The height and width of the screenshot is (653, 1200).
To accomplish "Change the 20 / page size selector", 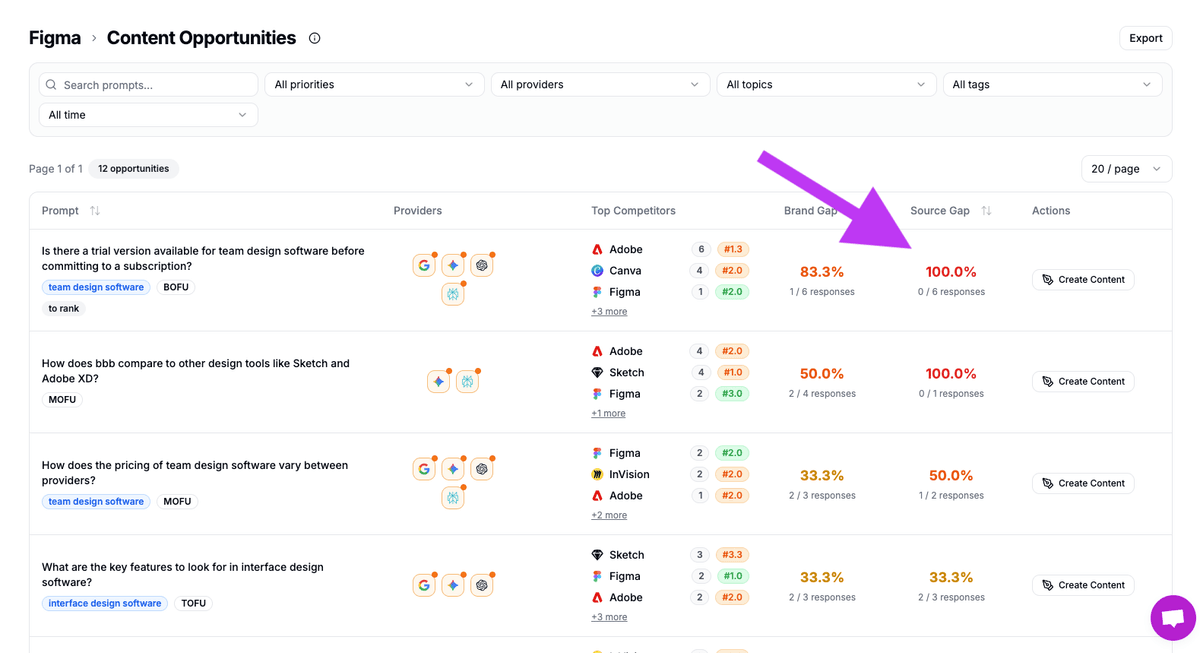I will (1126, 169).
